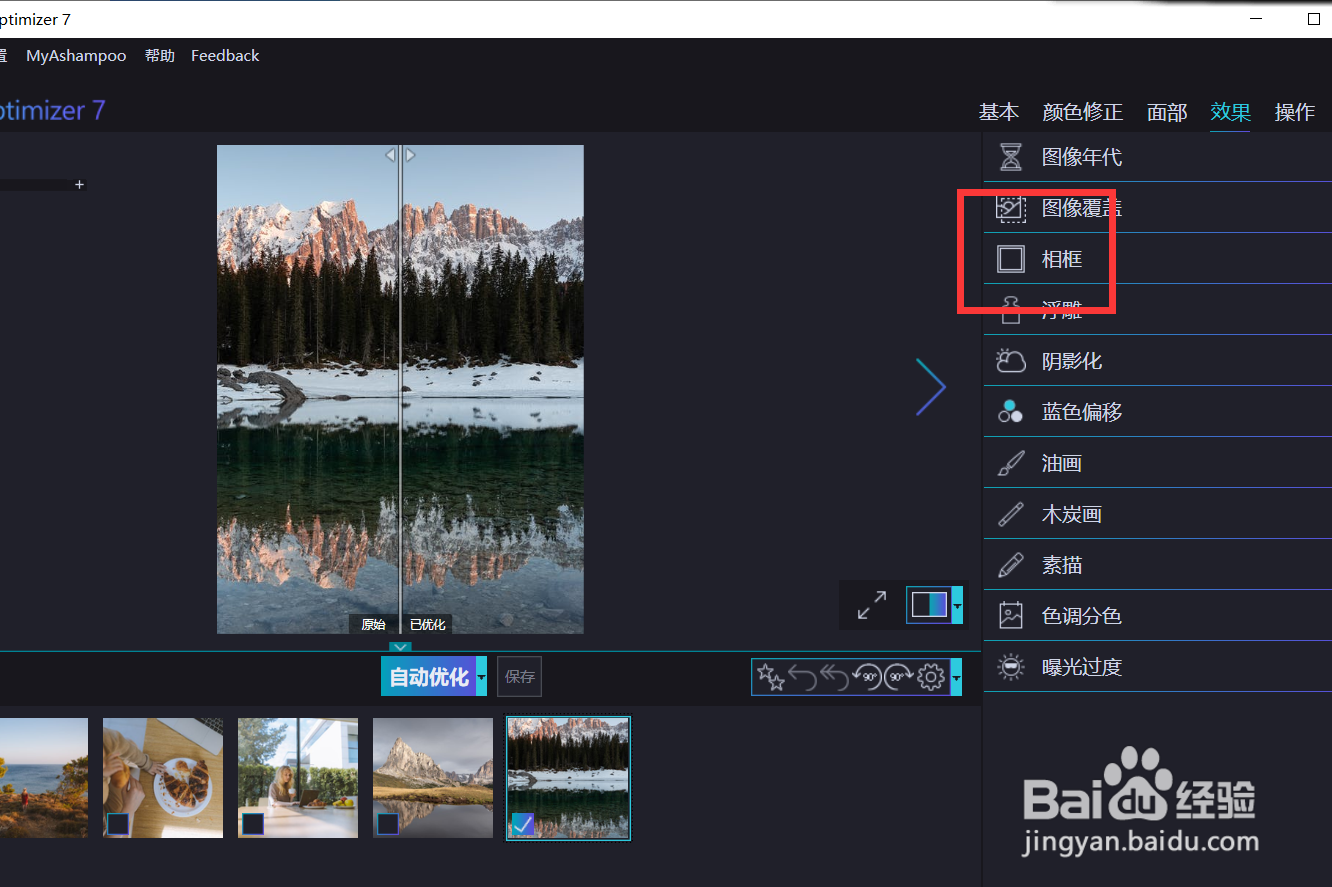
Task: Open settings gear in the toolbar
Action: click(x=931, y=677)
